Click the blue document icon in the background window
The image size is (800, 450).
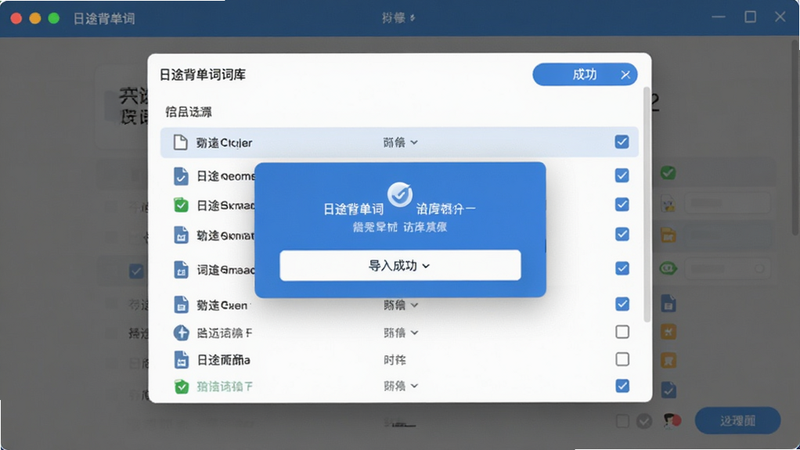coord(668,304)
